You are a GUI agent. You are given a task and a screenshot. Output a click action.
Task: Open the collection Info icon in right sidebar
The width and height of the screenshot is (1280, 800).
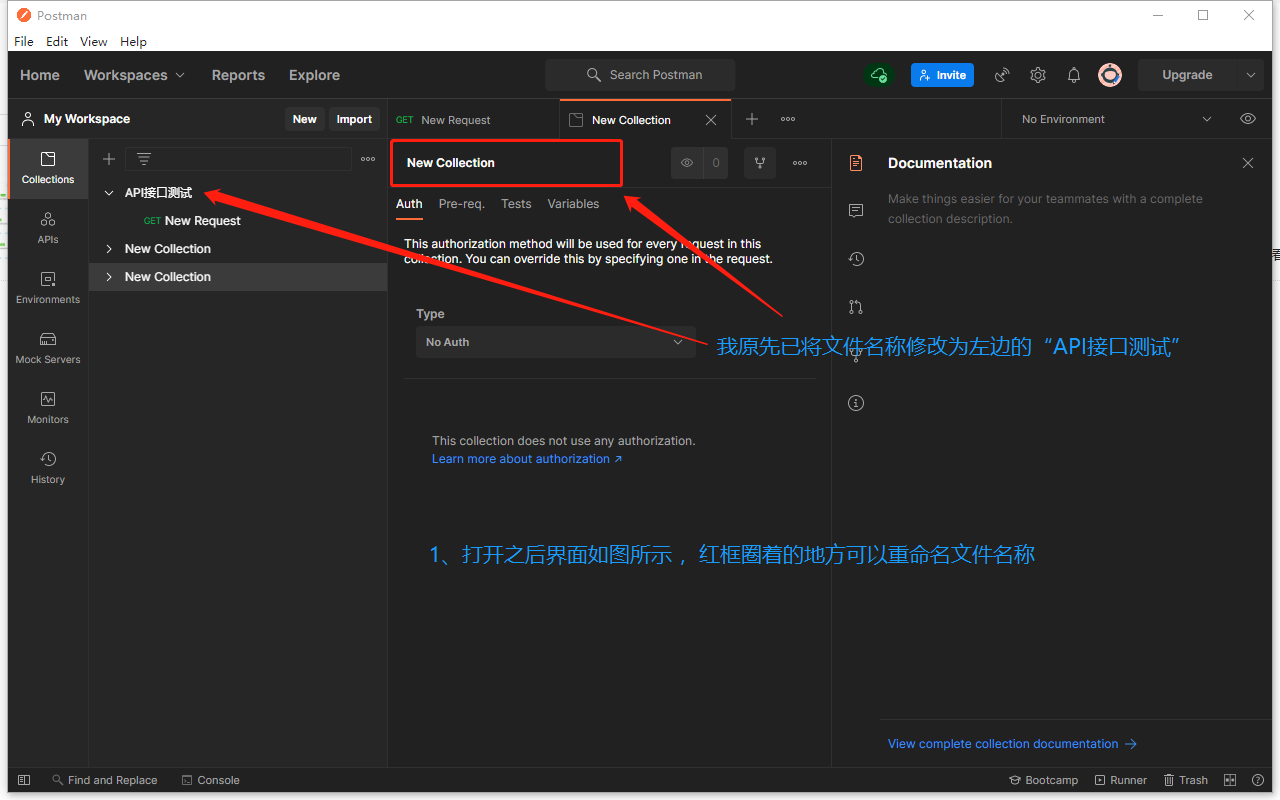(x=856, y=403)
